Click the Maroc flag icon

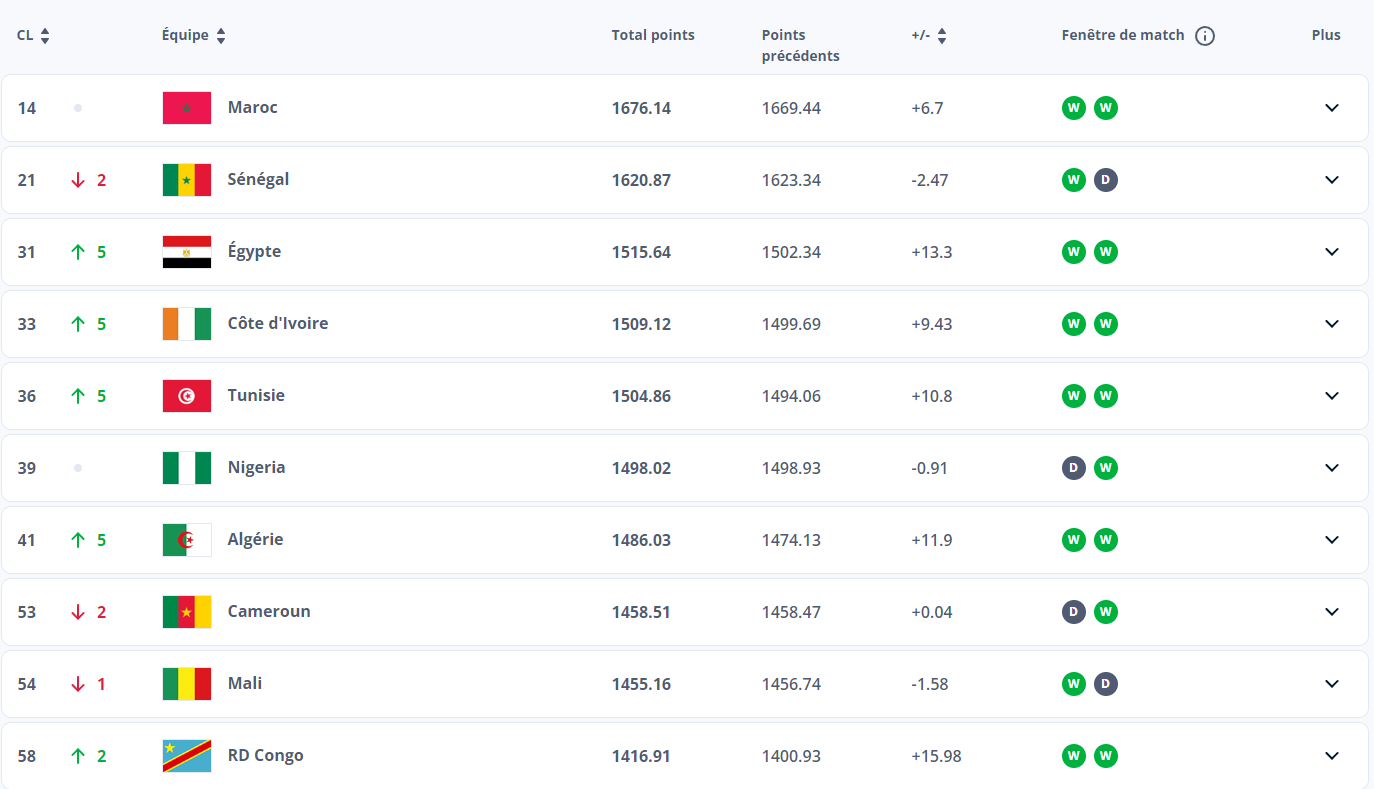pos(186,108)
